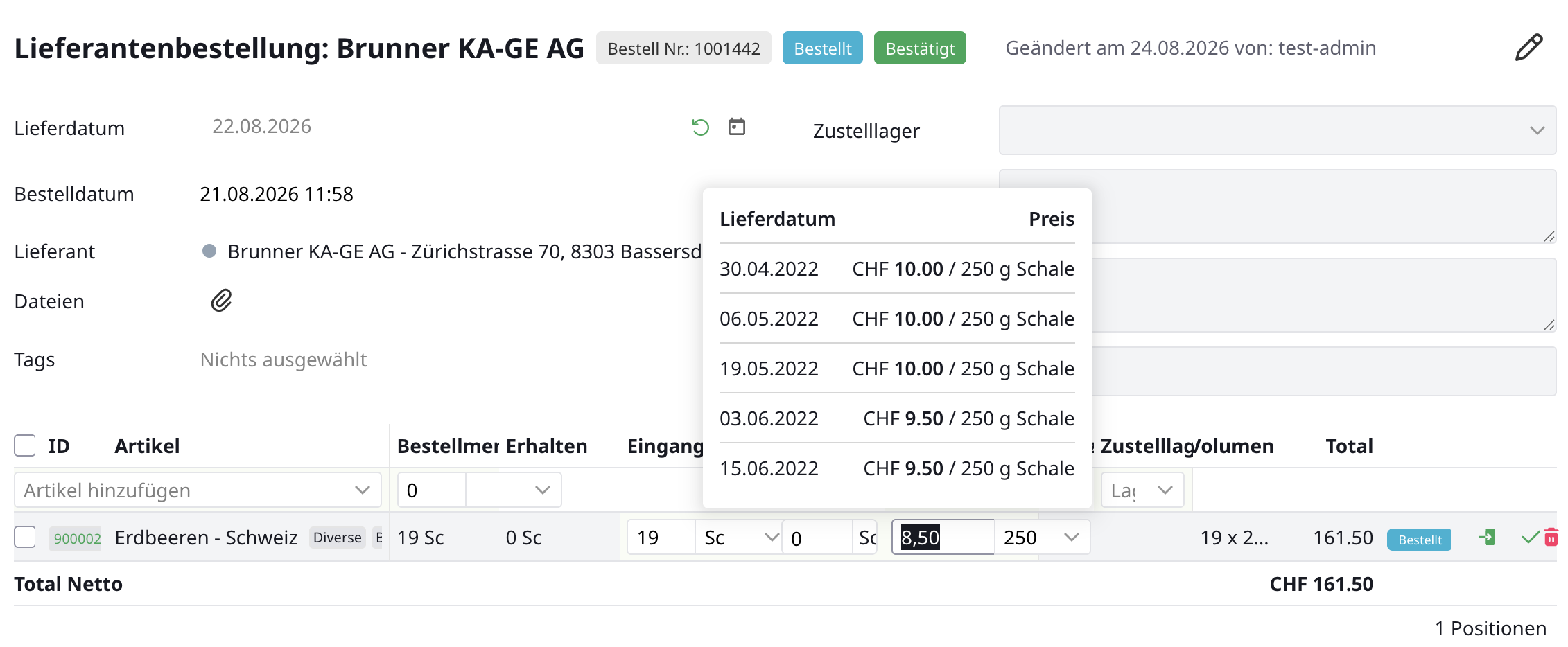Open the Zustelllager dropdown

tap(1278, 130)
